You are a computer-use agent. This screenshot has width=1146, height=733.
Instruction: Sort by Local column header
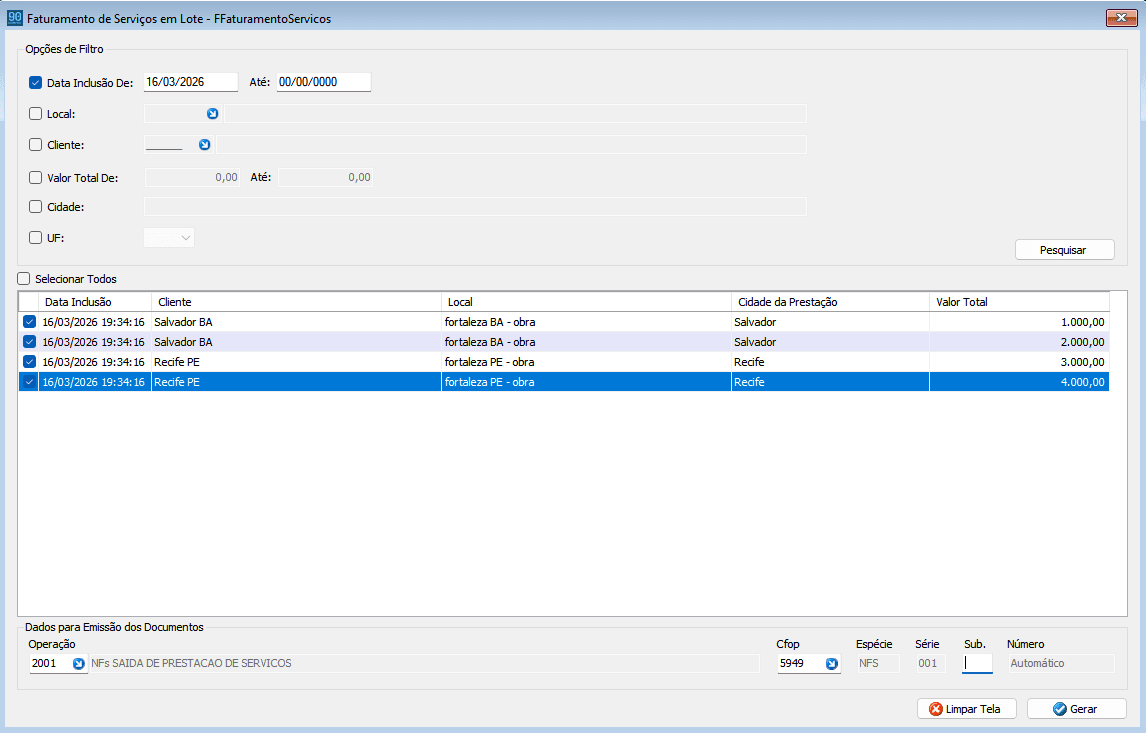(586, 301)
